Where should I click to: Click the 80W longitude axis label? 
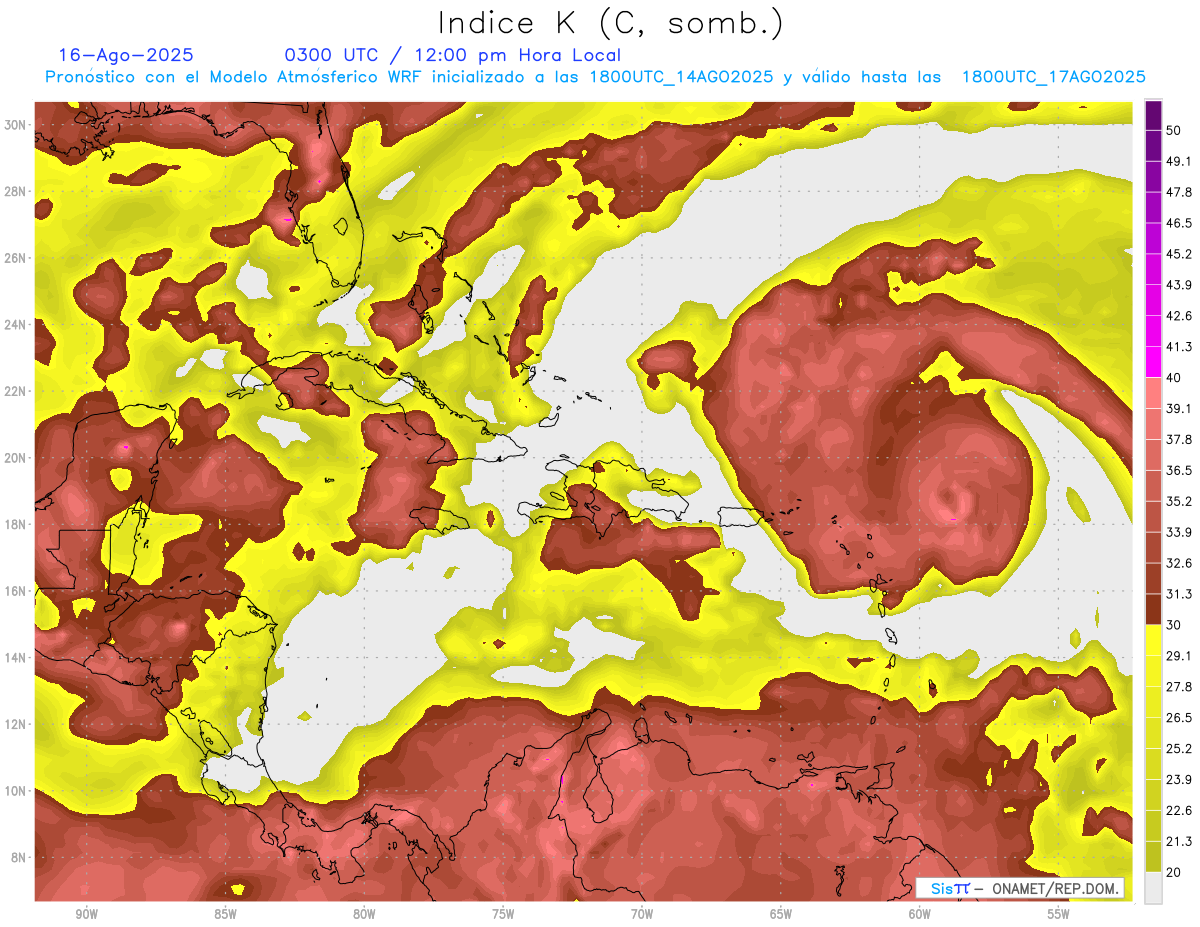(364, 914)
